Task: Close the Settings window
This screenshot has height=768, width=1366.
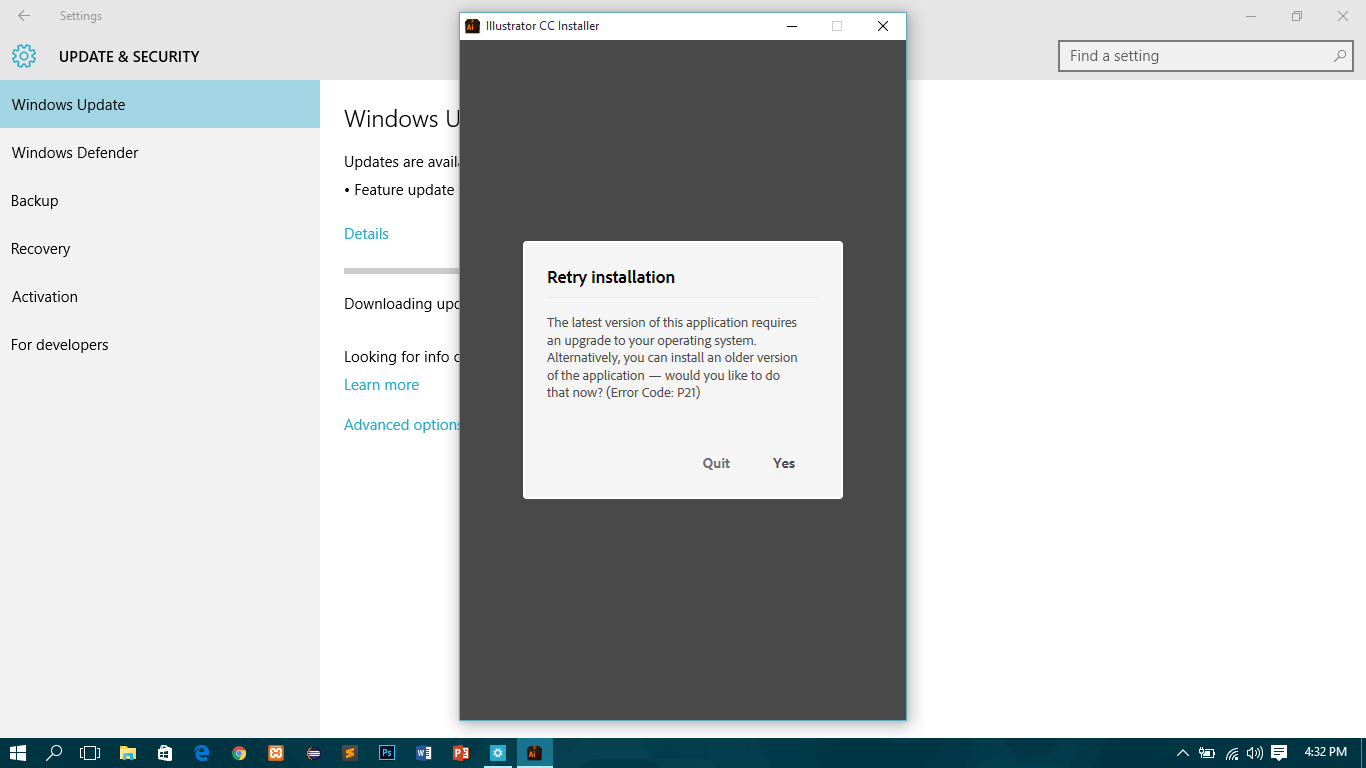Action: pos(1343,16)
